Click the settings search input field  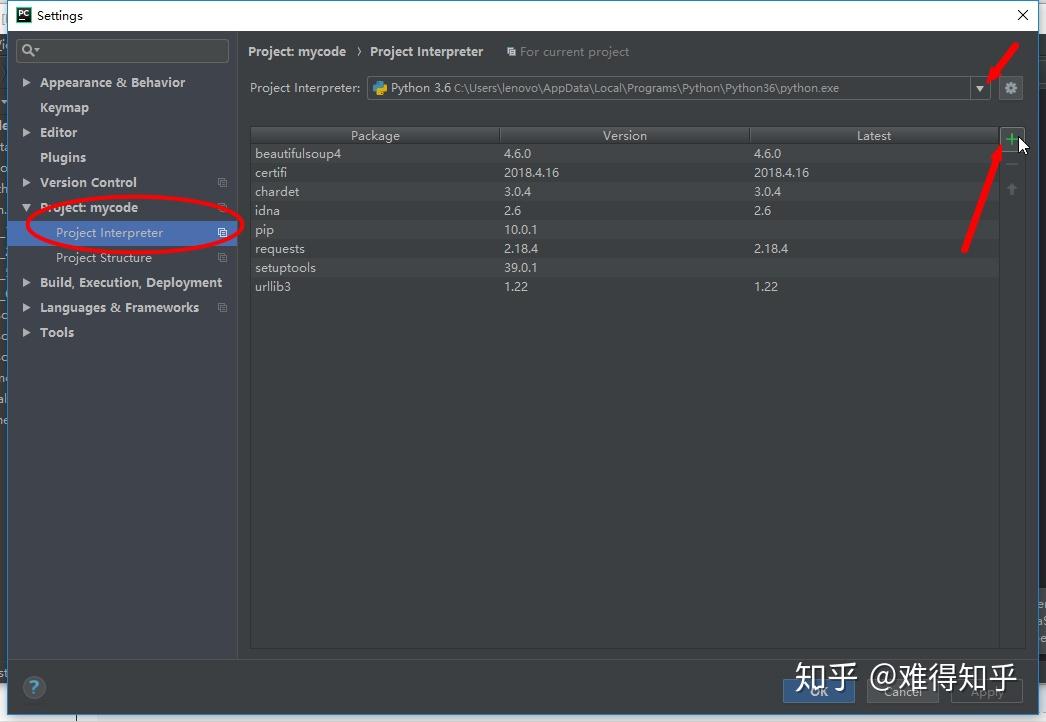pyautogui.click(x=123, y=51)
